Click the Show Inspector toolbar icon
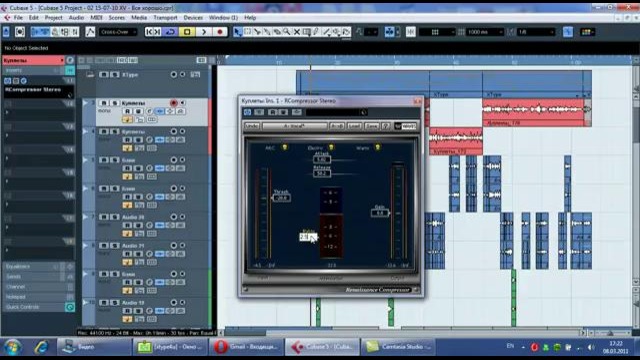This screenshot has width=640, height=360. (x=36, y=32)
